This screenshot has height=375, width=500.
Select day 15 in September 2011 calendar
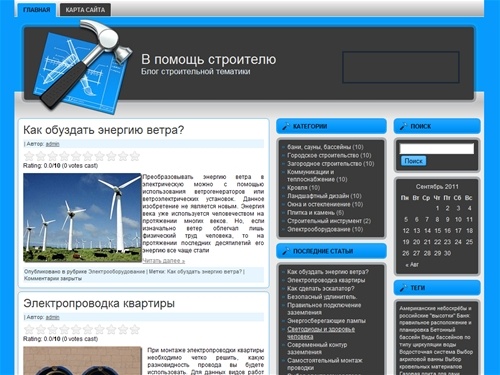437,231
